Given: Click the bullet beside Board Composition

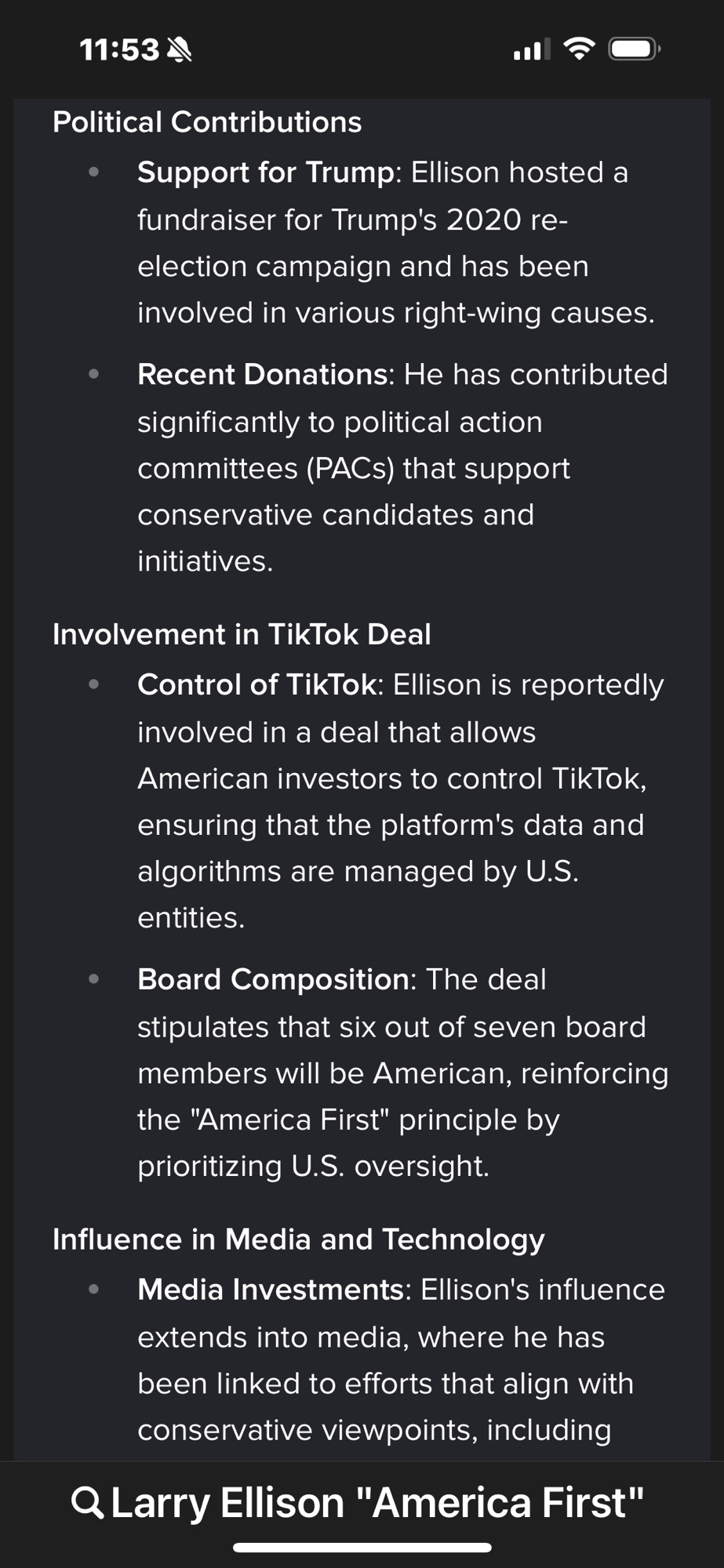Looking at the screenshot, I should [94, 978].
